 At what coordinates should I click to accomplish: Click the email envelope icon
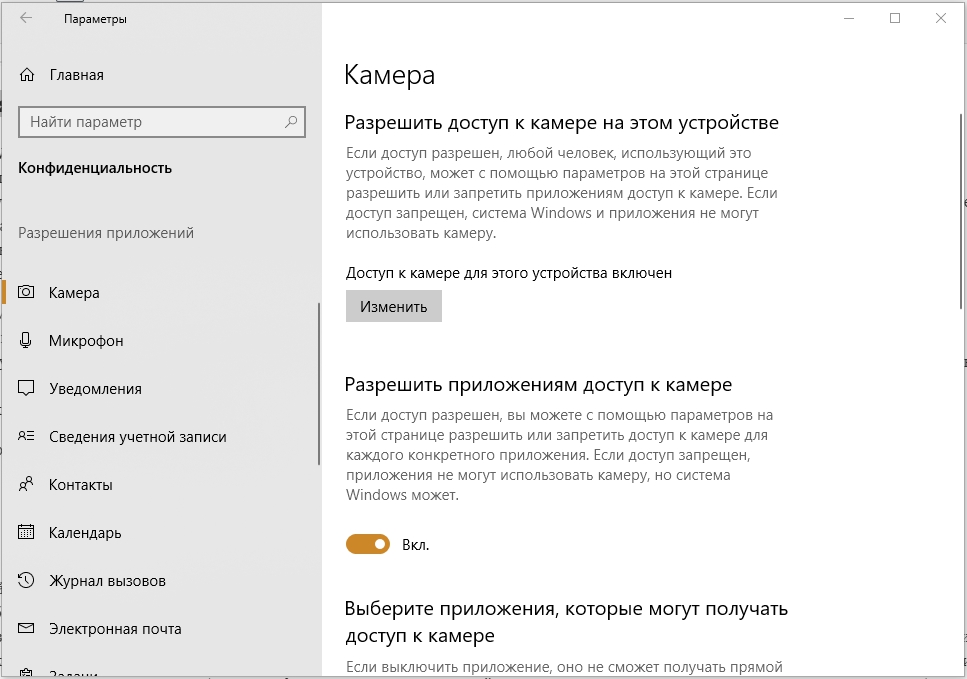click(x=27, y=629)
